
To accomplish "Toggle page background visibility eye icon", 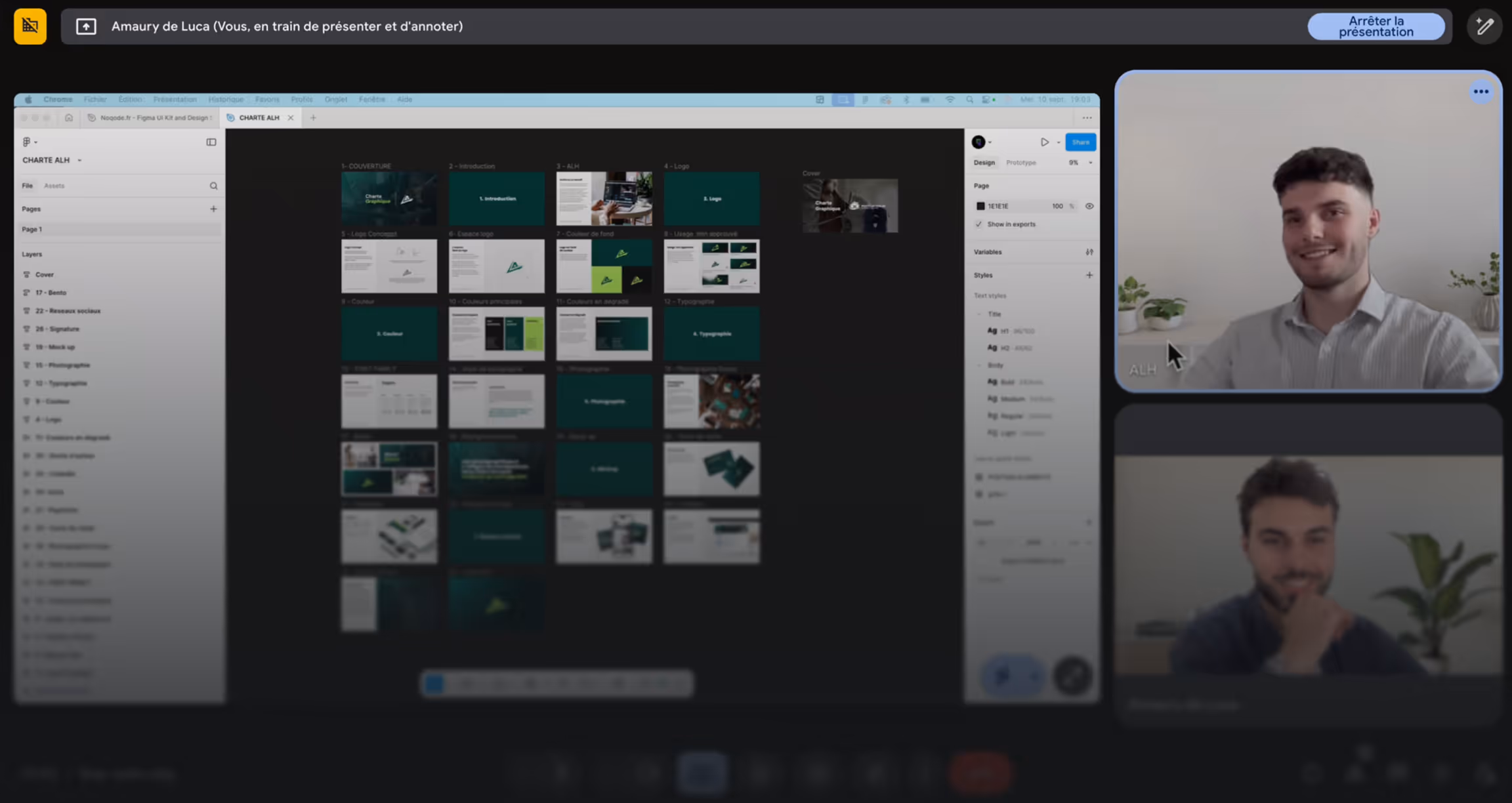I will tap(1089, 206).
